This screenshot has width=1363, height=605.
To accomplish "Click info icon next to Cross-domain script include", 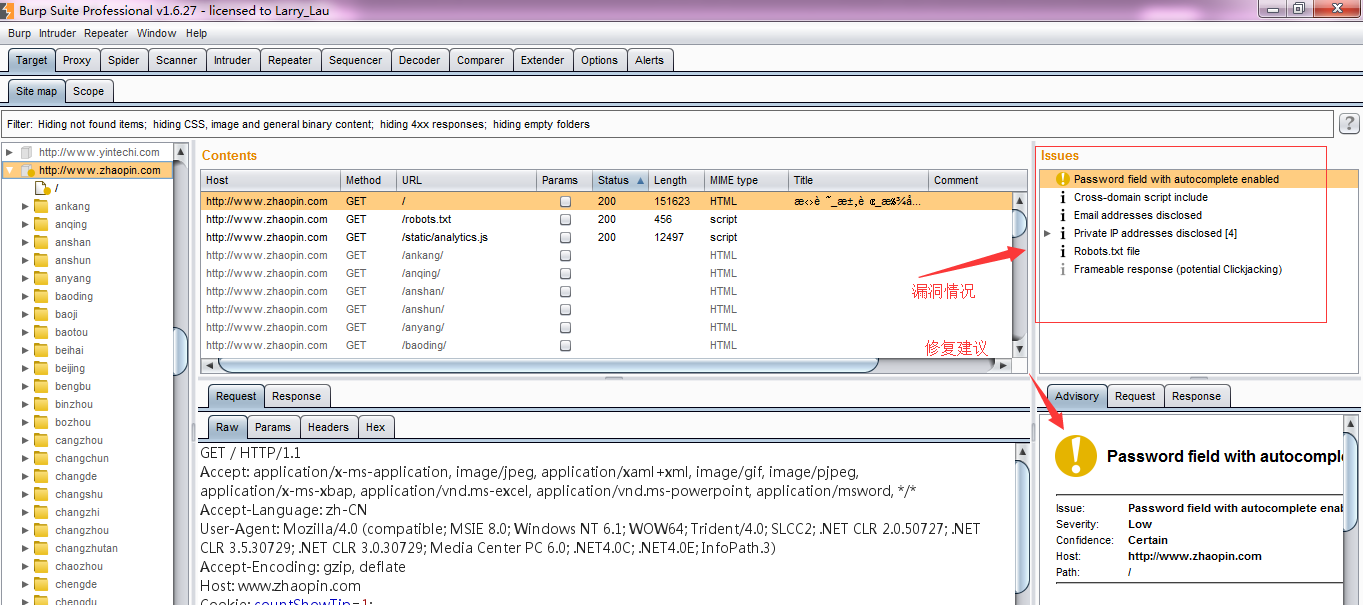I will pyautogui.click(x=1062, y=197).
